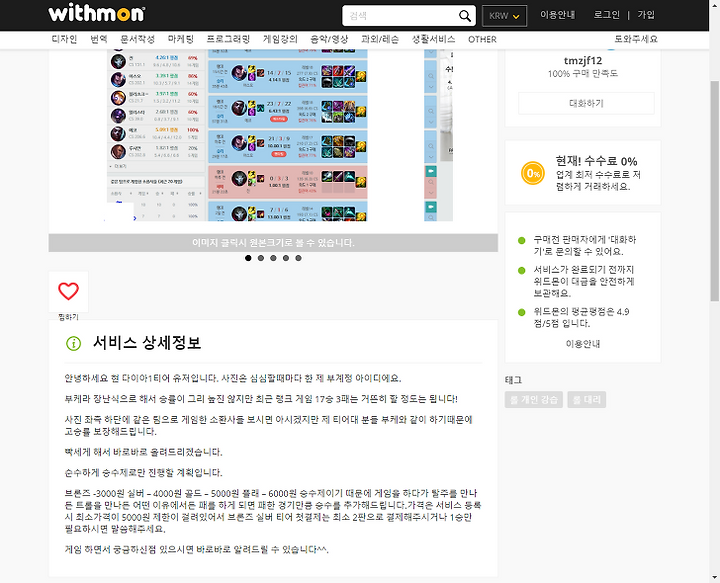720x583 pixels.
Task: Open the 문서작성 category menu
Action: click(137, 39)
